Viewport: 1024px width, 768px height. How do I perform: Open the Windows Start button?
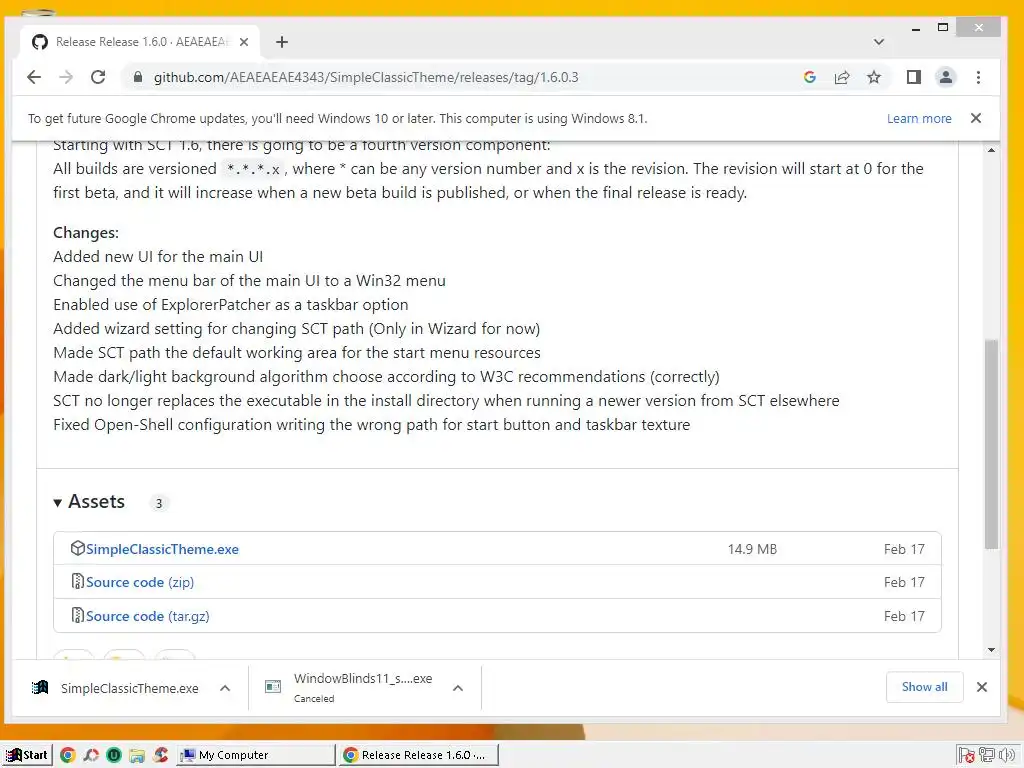coord(26,755)
